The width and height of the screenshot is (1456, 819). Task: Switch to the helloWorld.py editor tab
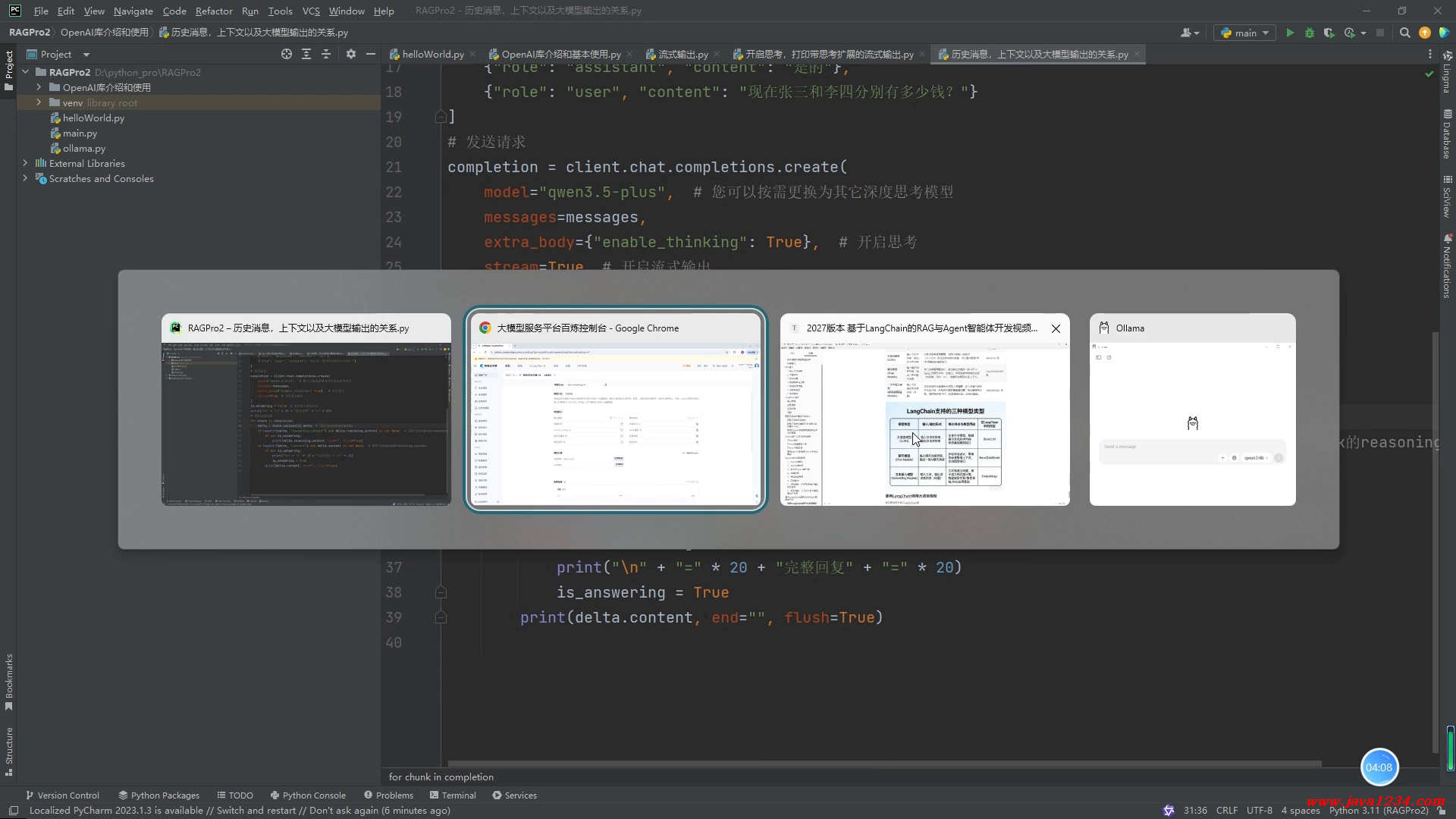click(x=432, y=54)
